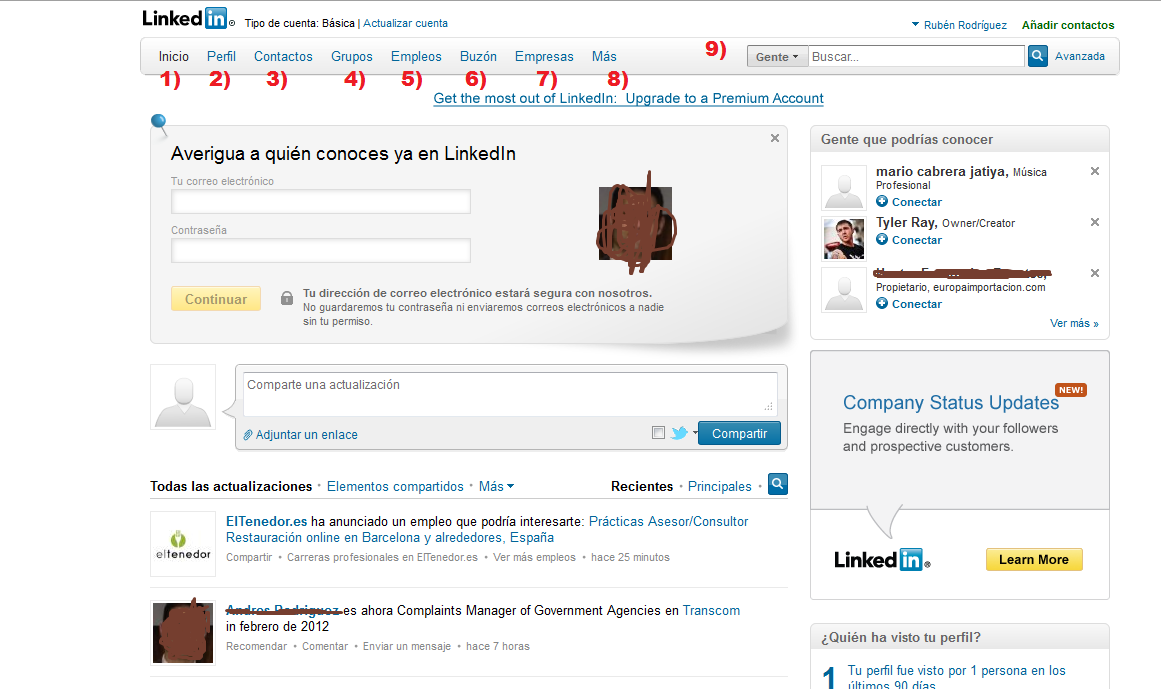Open the Grupos menu
This screenshot has width=1161, height=689.
pos(352,56)
